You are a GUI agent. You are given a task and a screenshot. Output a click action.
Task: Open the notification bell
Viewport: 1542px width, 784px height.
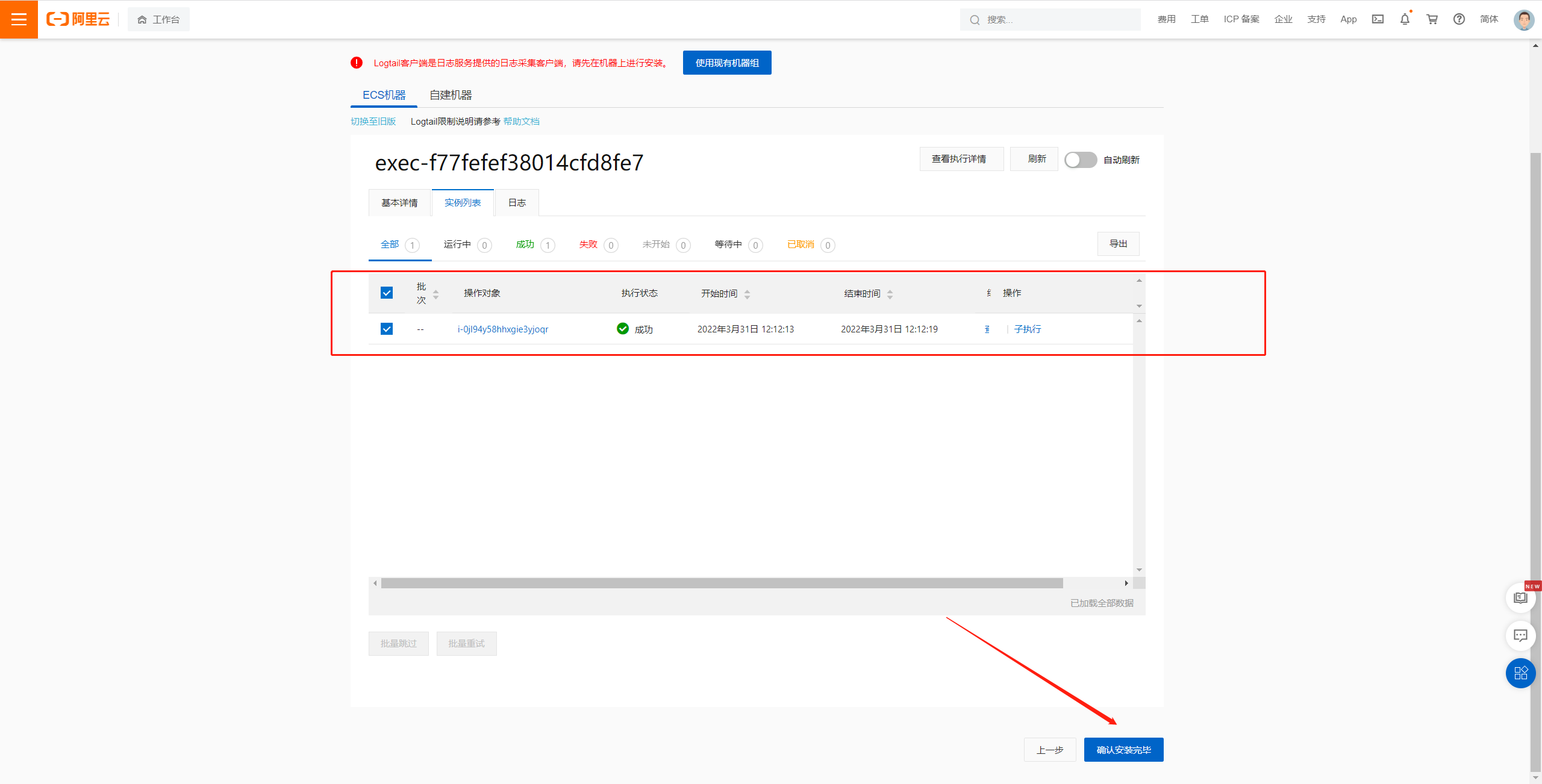pos(1405,19)
